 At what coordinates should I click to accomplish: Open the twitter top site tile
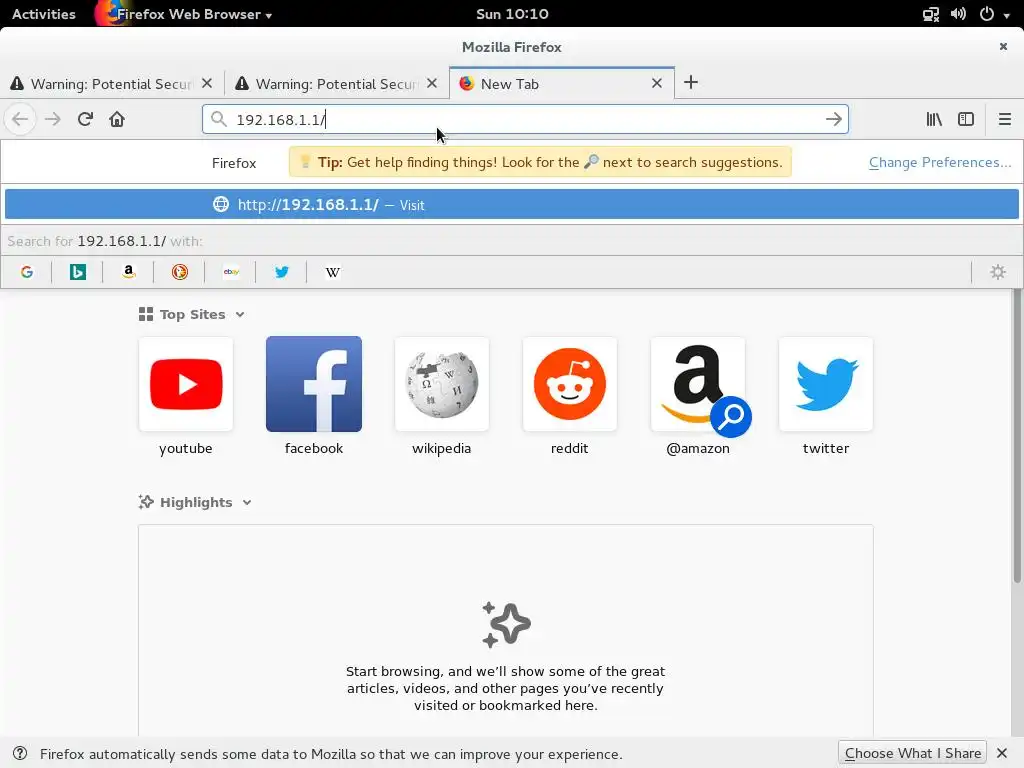[x=825, y=384]
